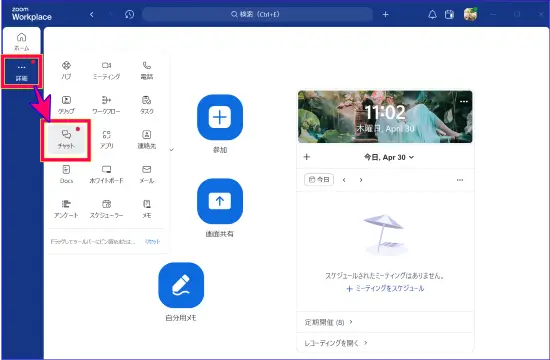Viewport: 550px width, 360px height.
Task: Click the plus icon beside search
Action: [x=385, y=14]
